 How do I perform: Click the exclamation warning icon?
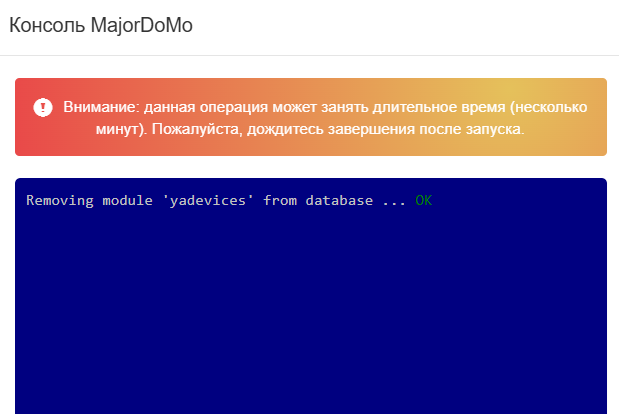[43, 107]
